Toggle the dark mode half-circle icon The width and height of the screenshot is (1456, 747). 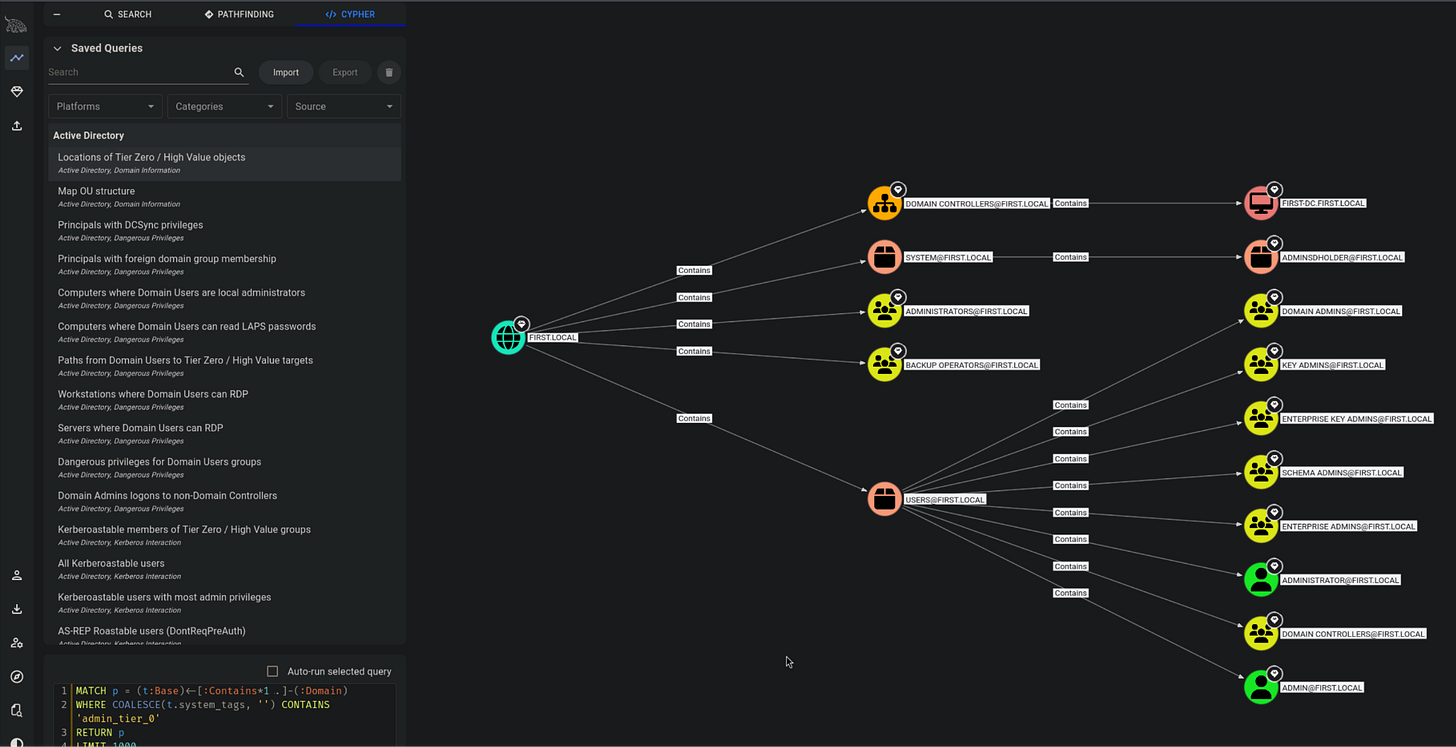point(16,742)
